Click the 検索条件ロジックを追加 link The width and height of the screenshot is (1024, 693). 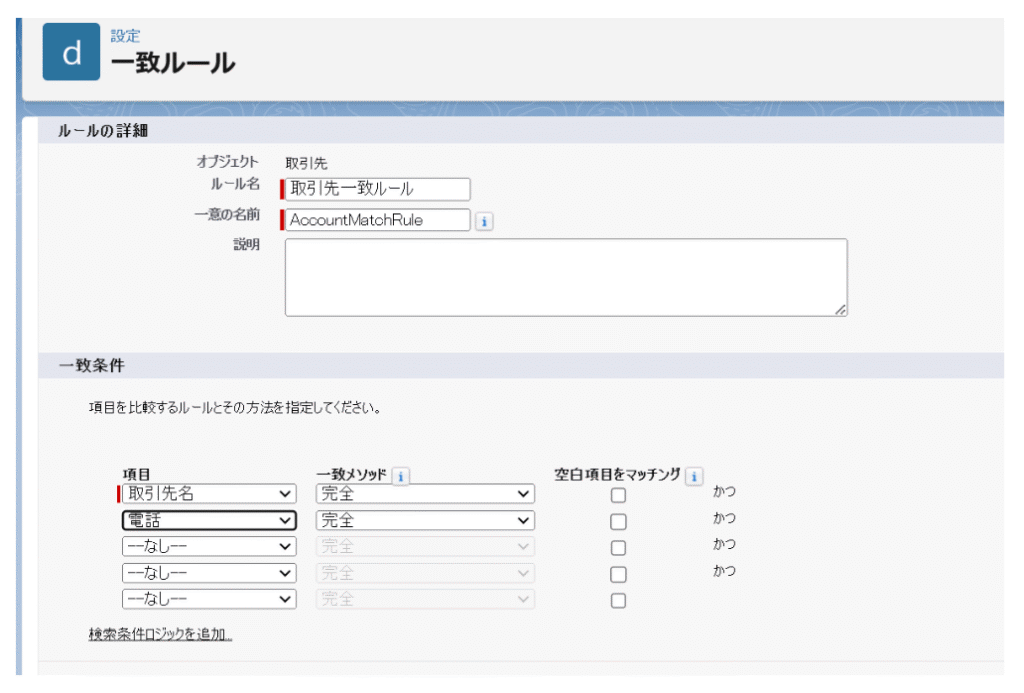click(160, 635)
